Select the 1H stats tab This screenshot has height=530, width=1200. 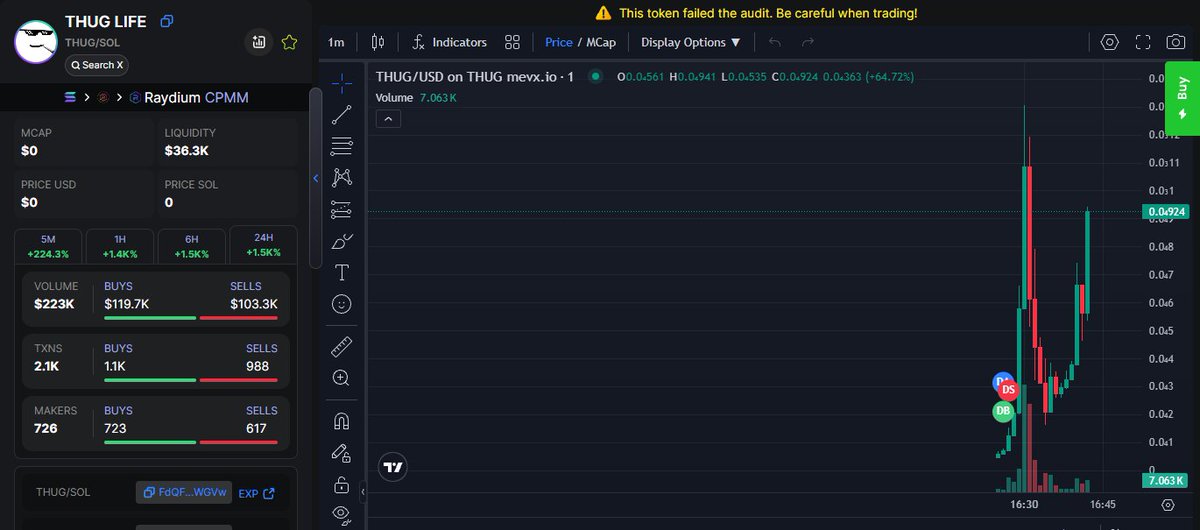coord(120,246)
